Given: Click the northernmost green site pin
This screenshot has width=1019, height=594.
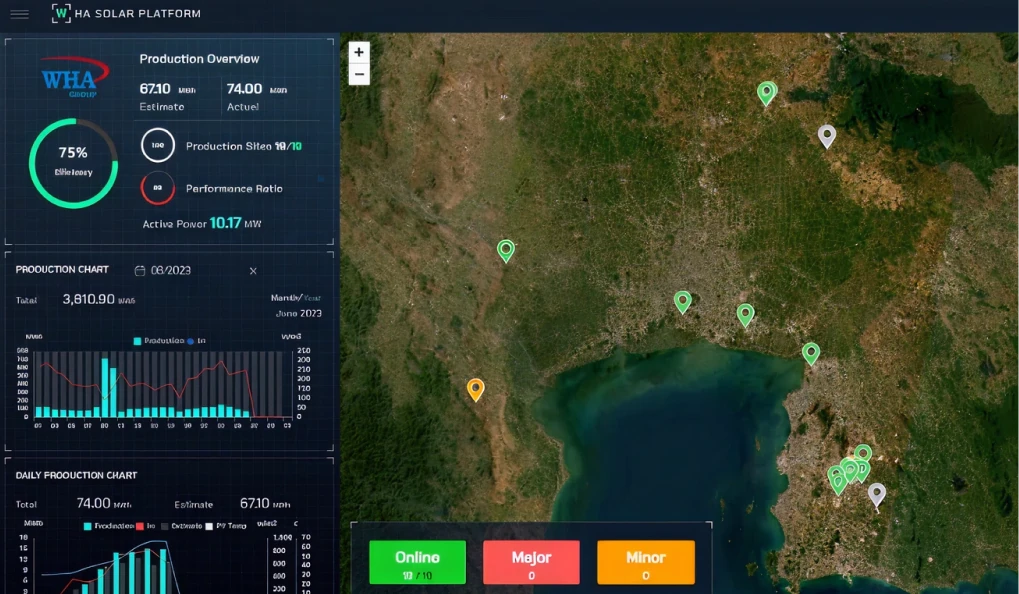Looking at the screenshot, I should (766, 92).
